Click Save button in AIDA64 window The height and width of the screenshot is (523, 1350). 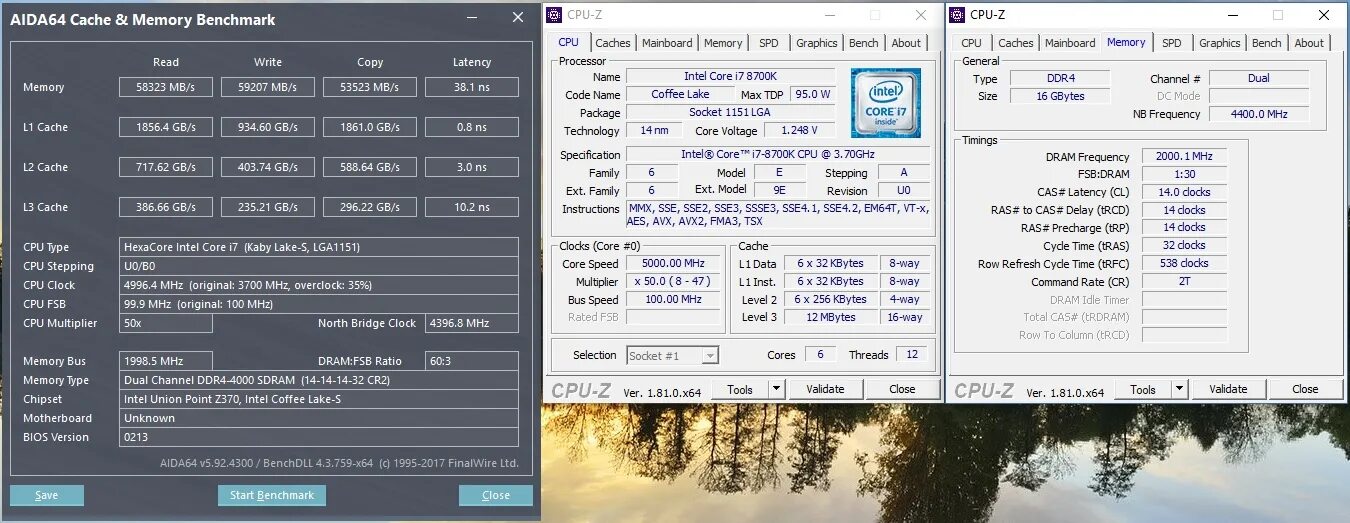pyautogui.click(x=47, y=495)
